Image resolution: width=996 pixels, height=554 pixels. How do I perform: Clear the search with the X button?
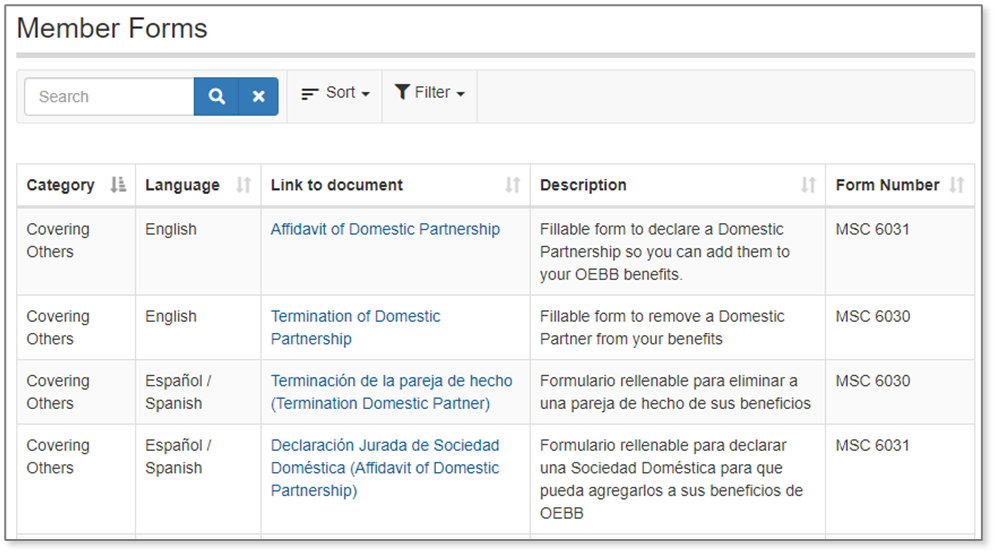(258, 97)
